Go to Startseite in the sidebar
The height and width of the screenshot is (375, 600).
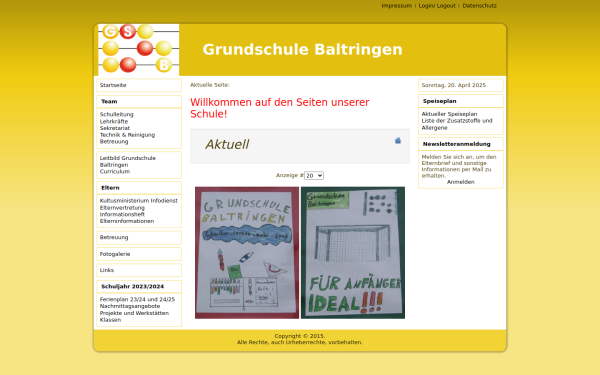(113, 85)
